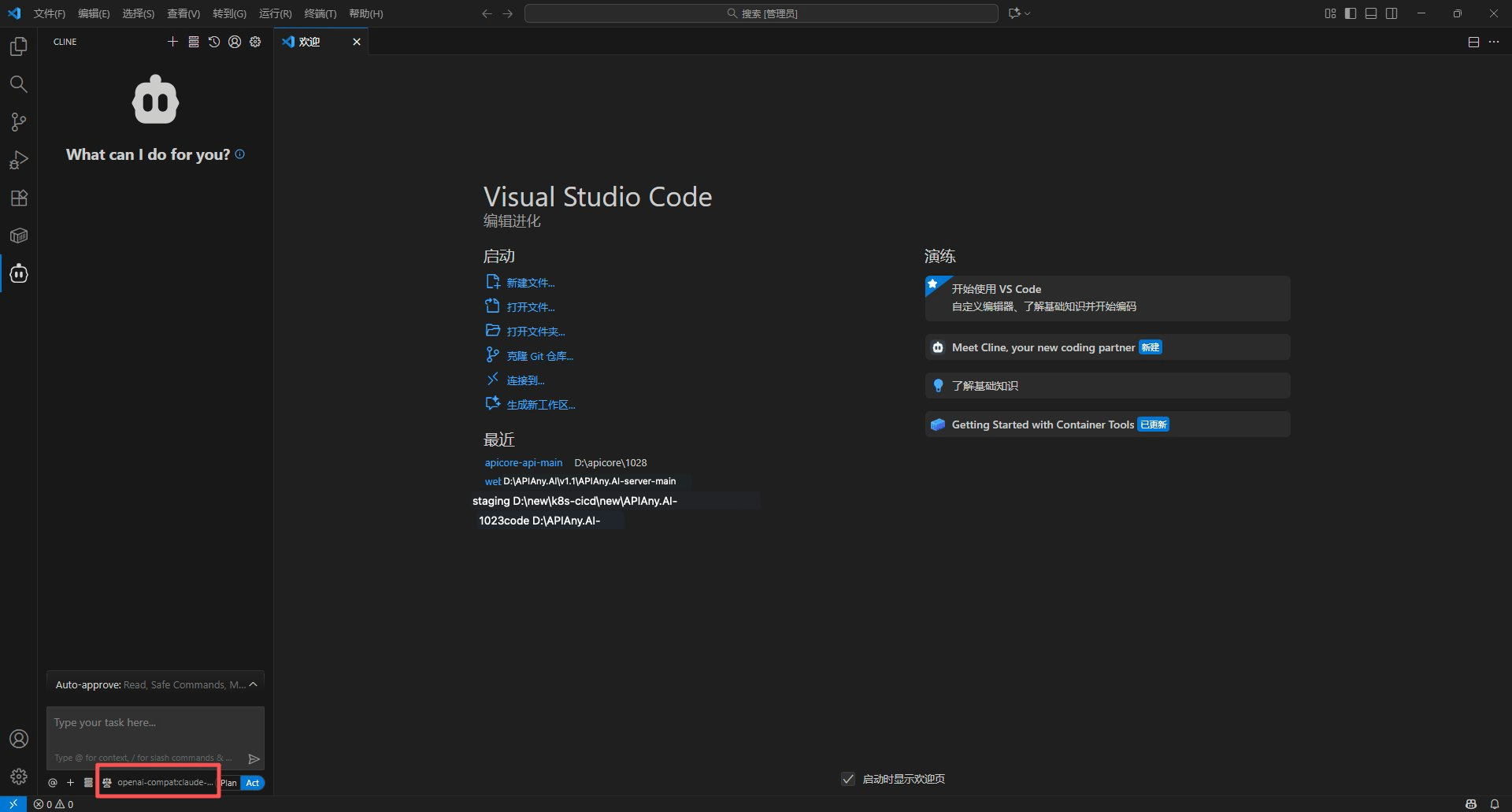Screen dimensions: 1512x812
Task: Open the 选择(S) menu
Action: point(138,13)
